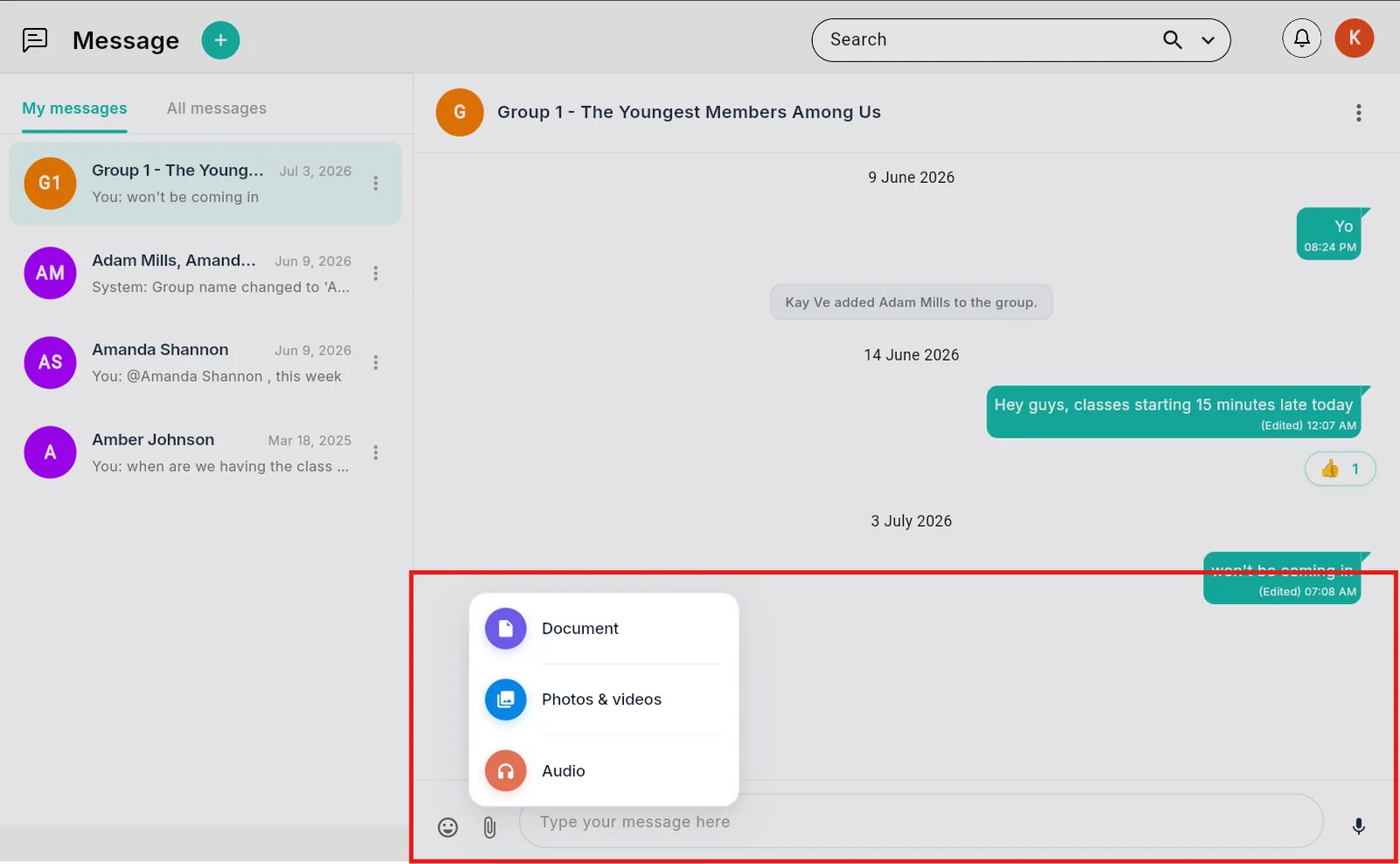
Task: Choose Audio from the attachment menu
Action: click(x=604, y=771)
